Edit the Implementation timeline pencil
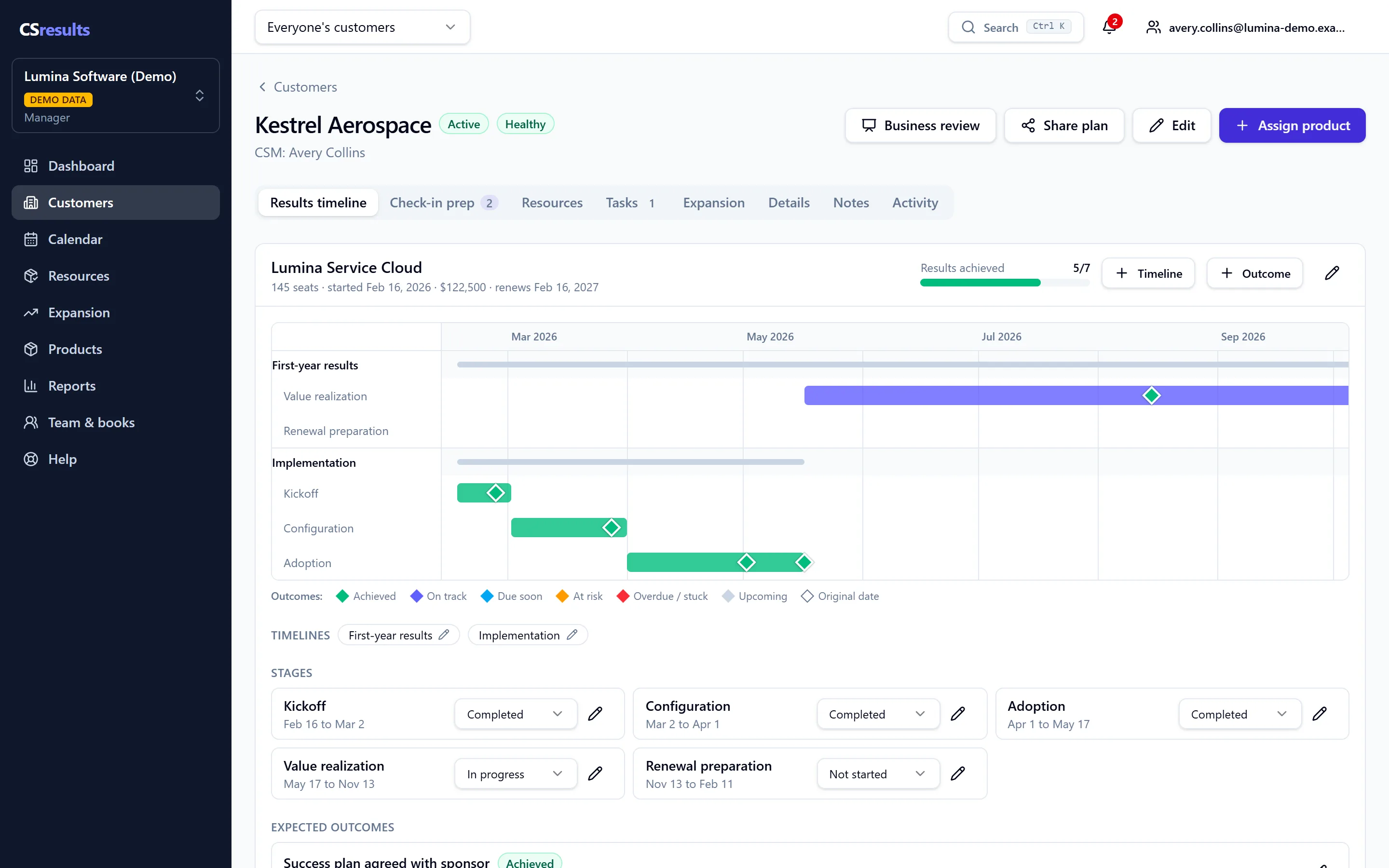This screenshot has width=1389, height=868. click(572, 635)
